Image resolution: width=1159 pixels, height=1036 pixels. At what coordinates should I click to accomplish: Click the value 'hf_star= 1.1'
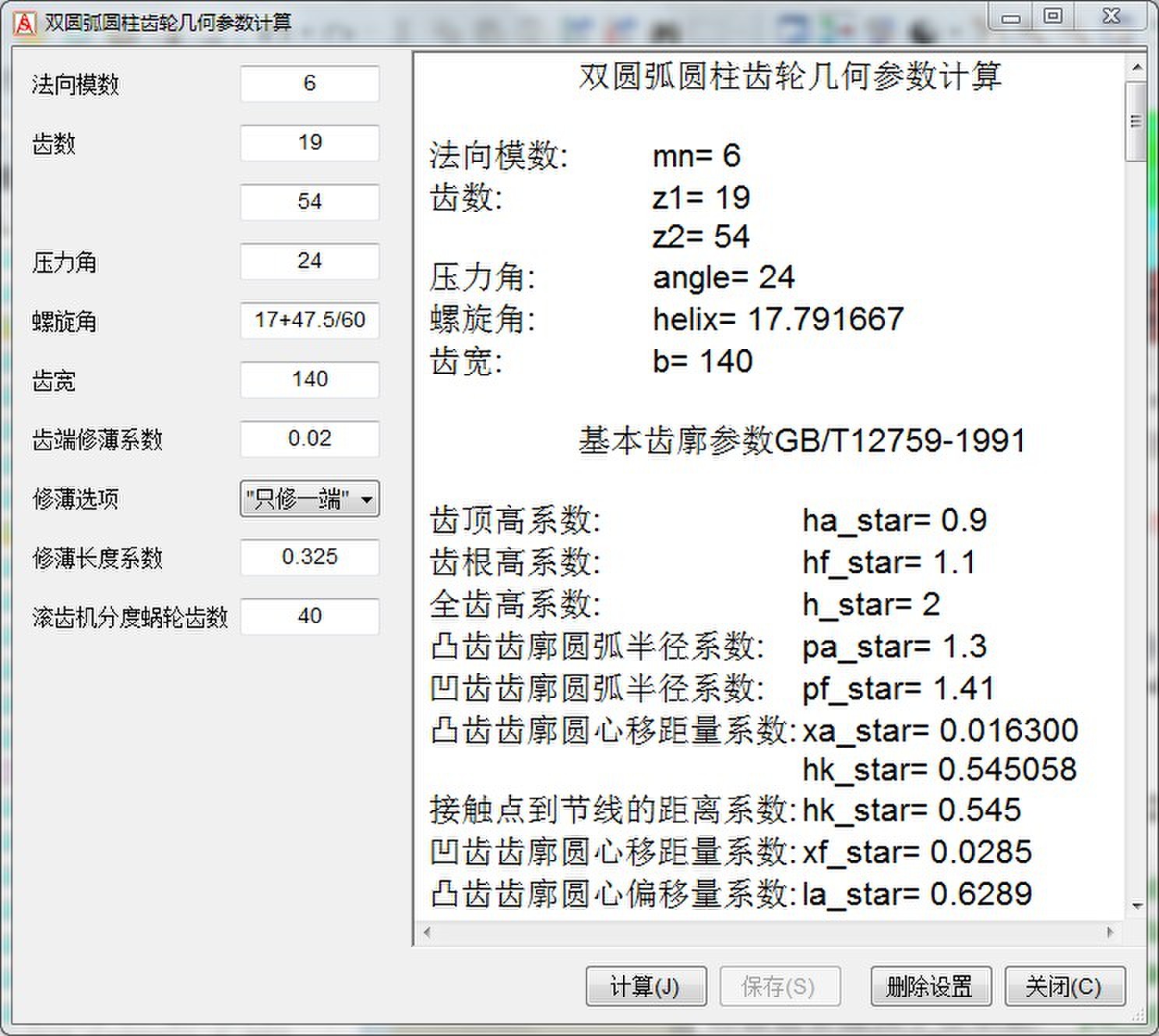[x=889, y=562]
